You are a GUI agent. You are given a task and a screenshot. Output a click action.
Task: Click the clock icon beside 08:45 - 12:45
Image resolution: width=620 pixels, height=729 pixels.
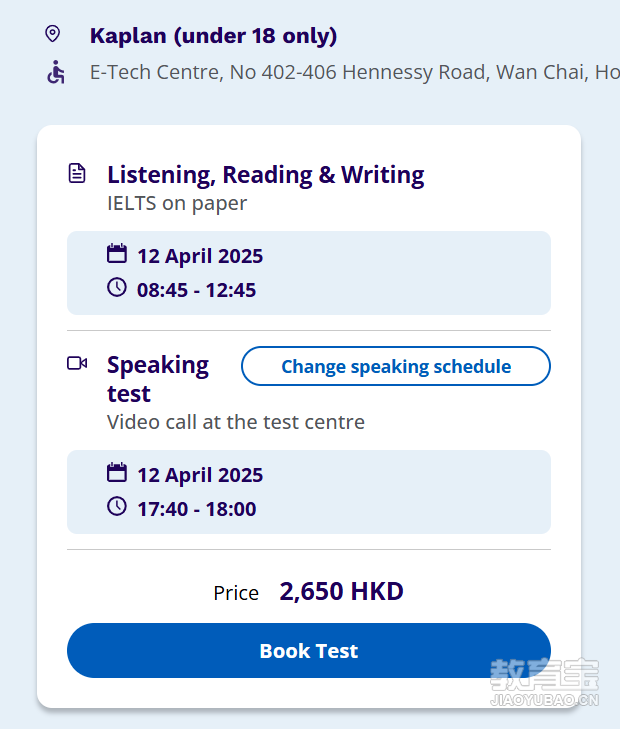point(117,287)
